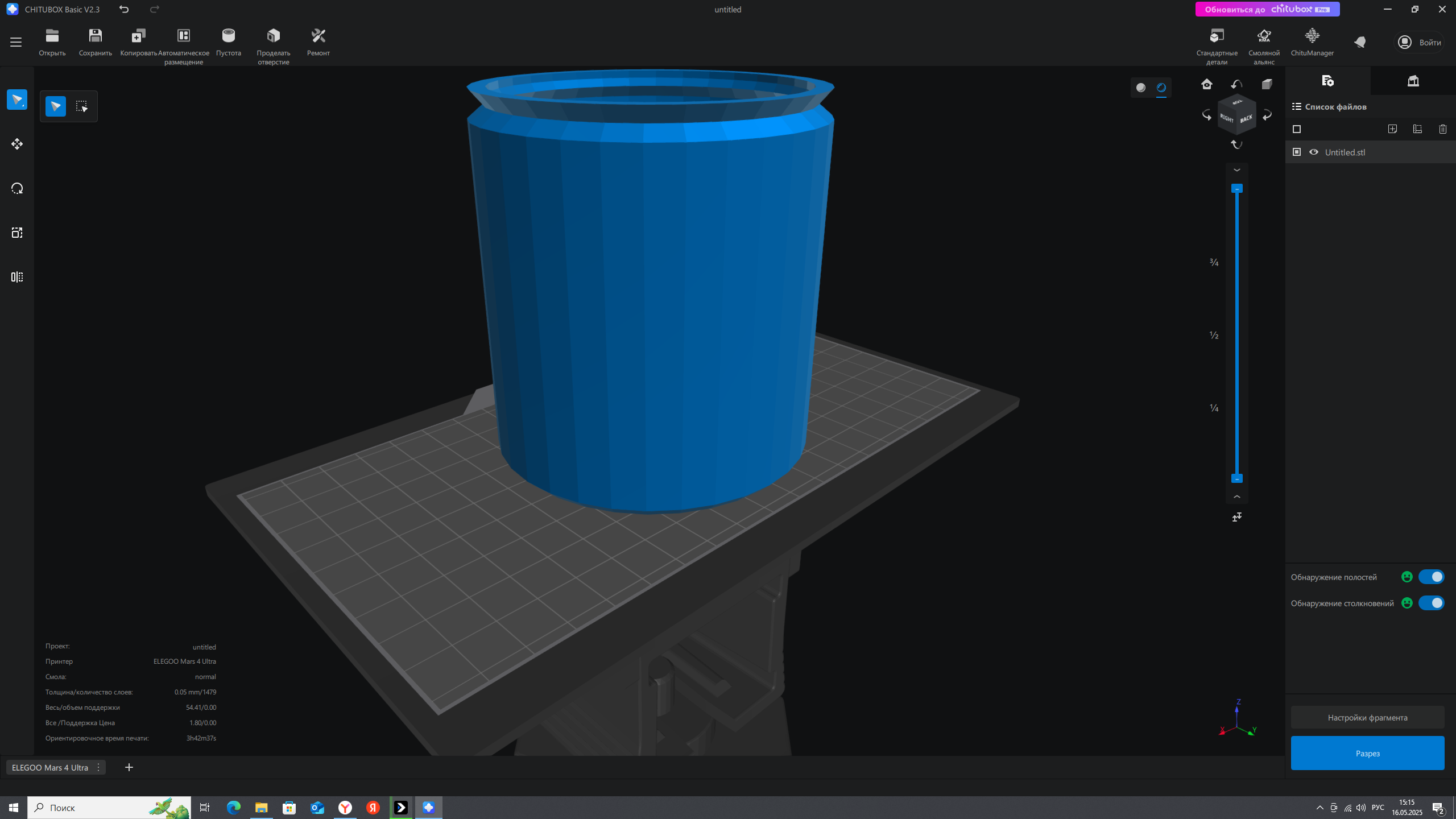The width and height of the screenshot is (1456, 819).
Task: Open the Windows search box Поиск
Action: tap(109, 808)
